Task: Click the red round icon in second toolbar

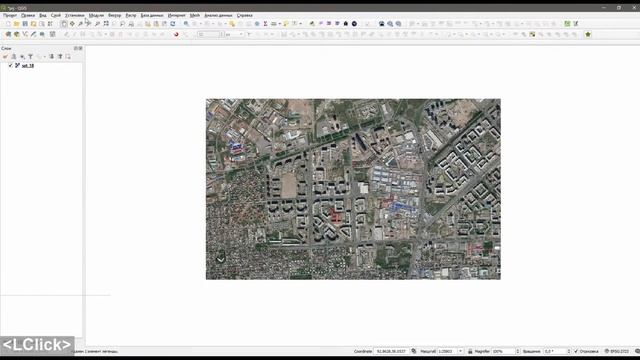Action: click(176, 35)
